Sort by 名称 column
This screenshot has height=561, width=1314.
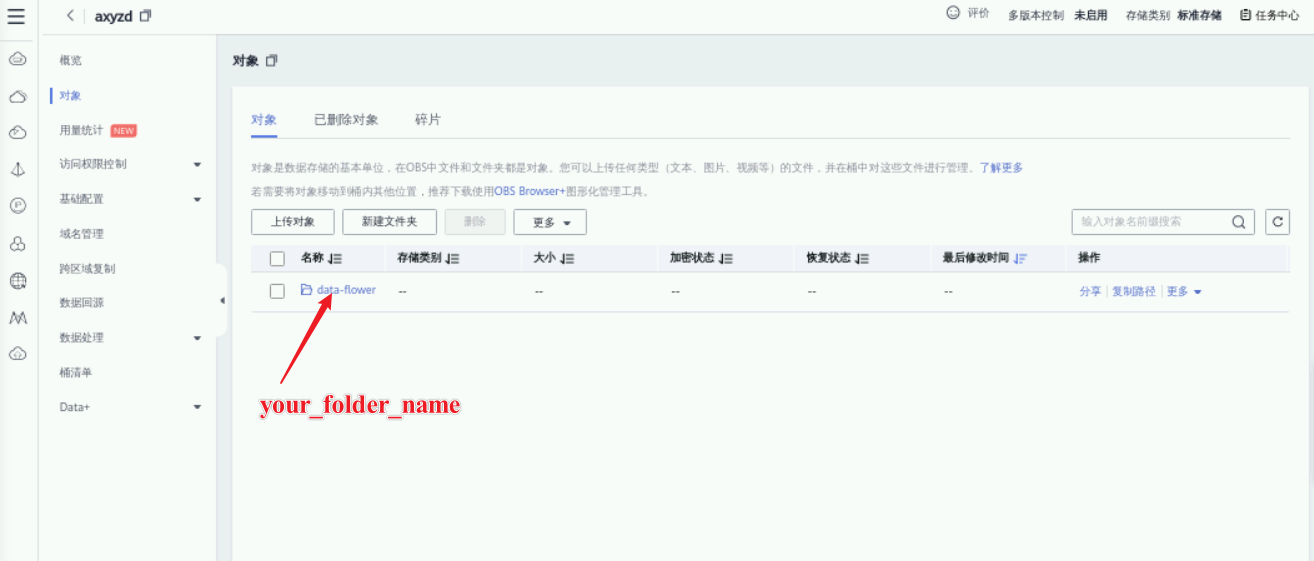(336, 258)
